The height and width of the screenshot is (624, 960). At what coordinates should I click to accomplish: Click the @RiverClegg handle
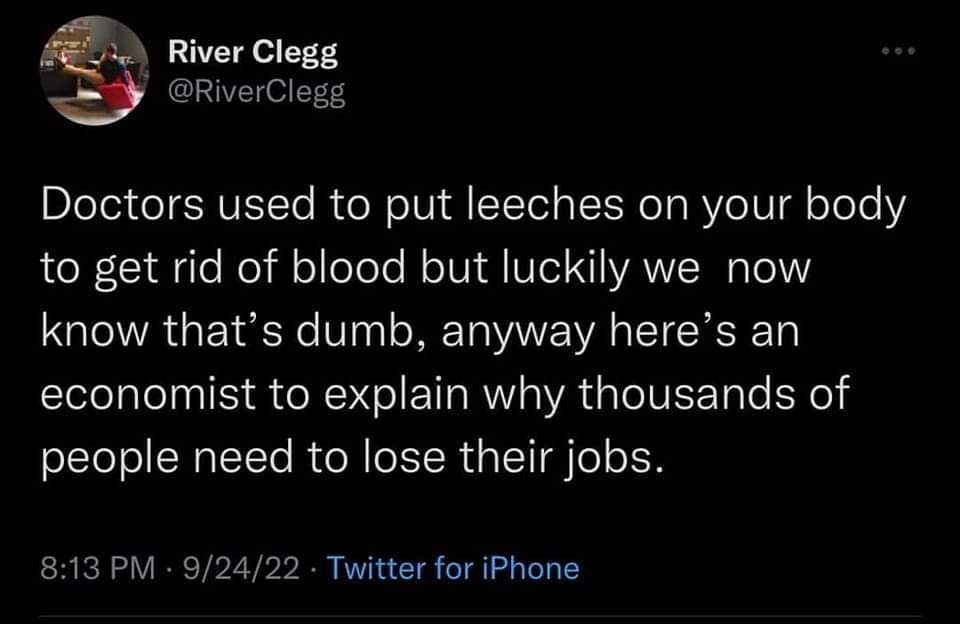tap(251, 93)
